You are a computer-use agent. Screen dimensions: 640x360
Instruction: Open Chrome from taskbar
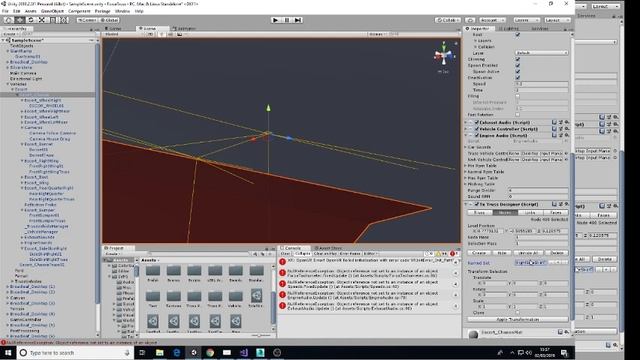210,353
